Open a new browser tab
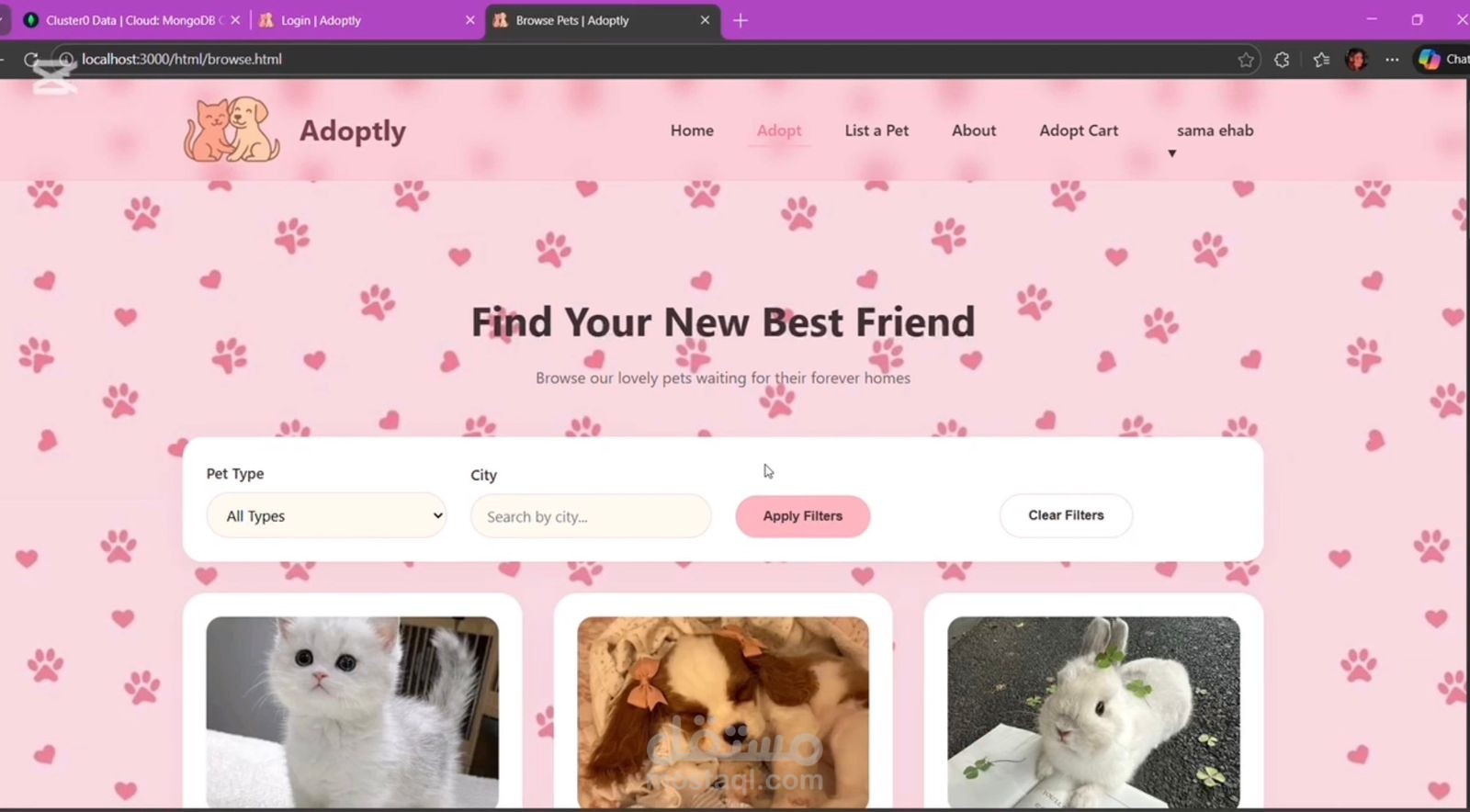Screen dimensions: 1470x812 coord(741,20)
